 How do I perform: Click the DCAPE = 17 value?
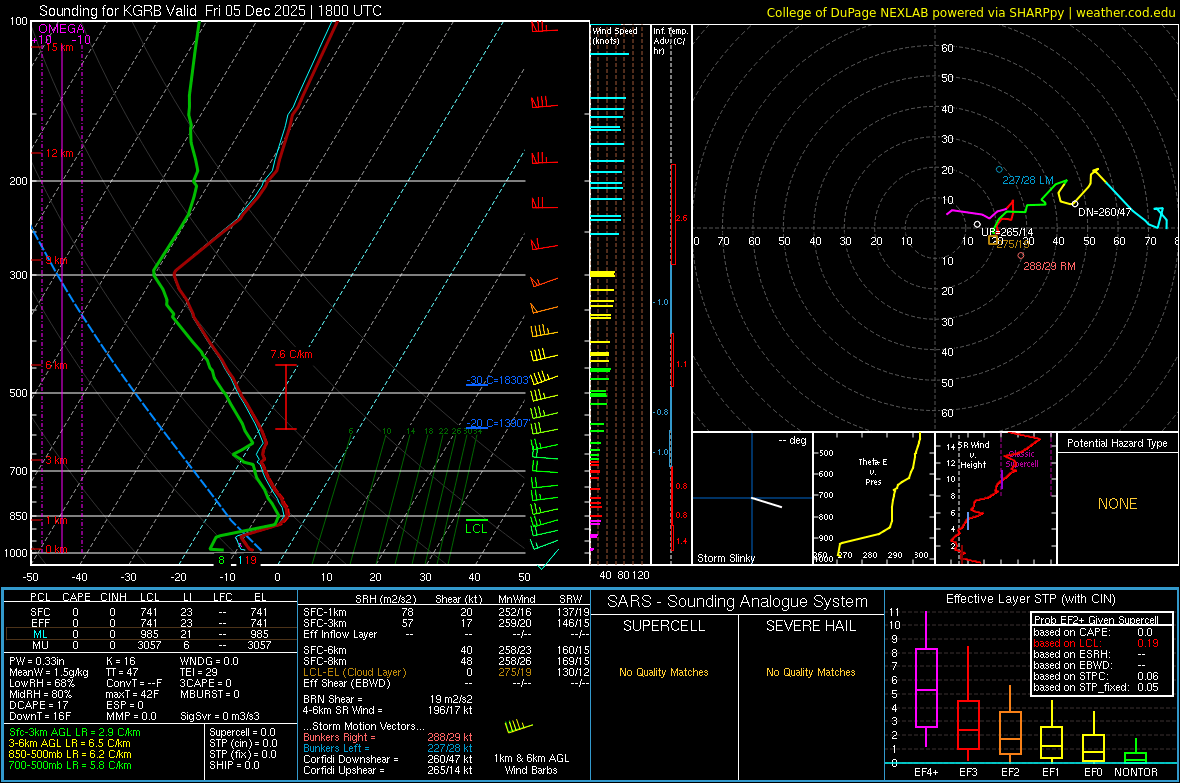click(37, 705)
